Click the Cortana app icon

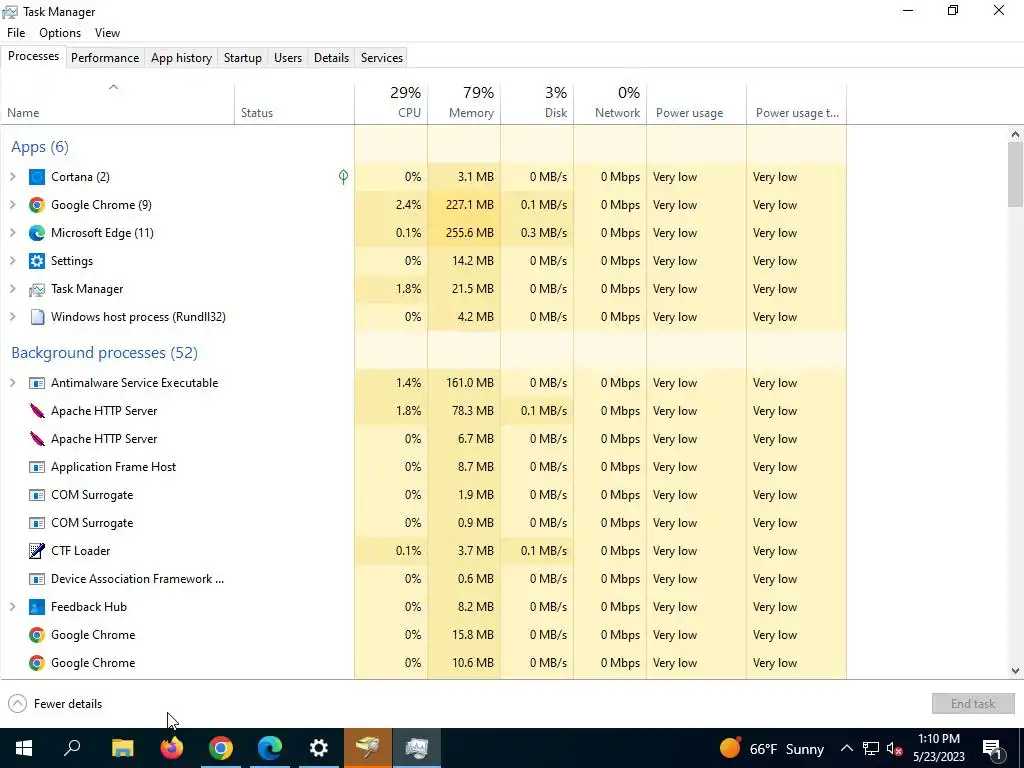coord(37,177)
